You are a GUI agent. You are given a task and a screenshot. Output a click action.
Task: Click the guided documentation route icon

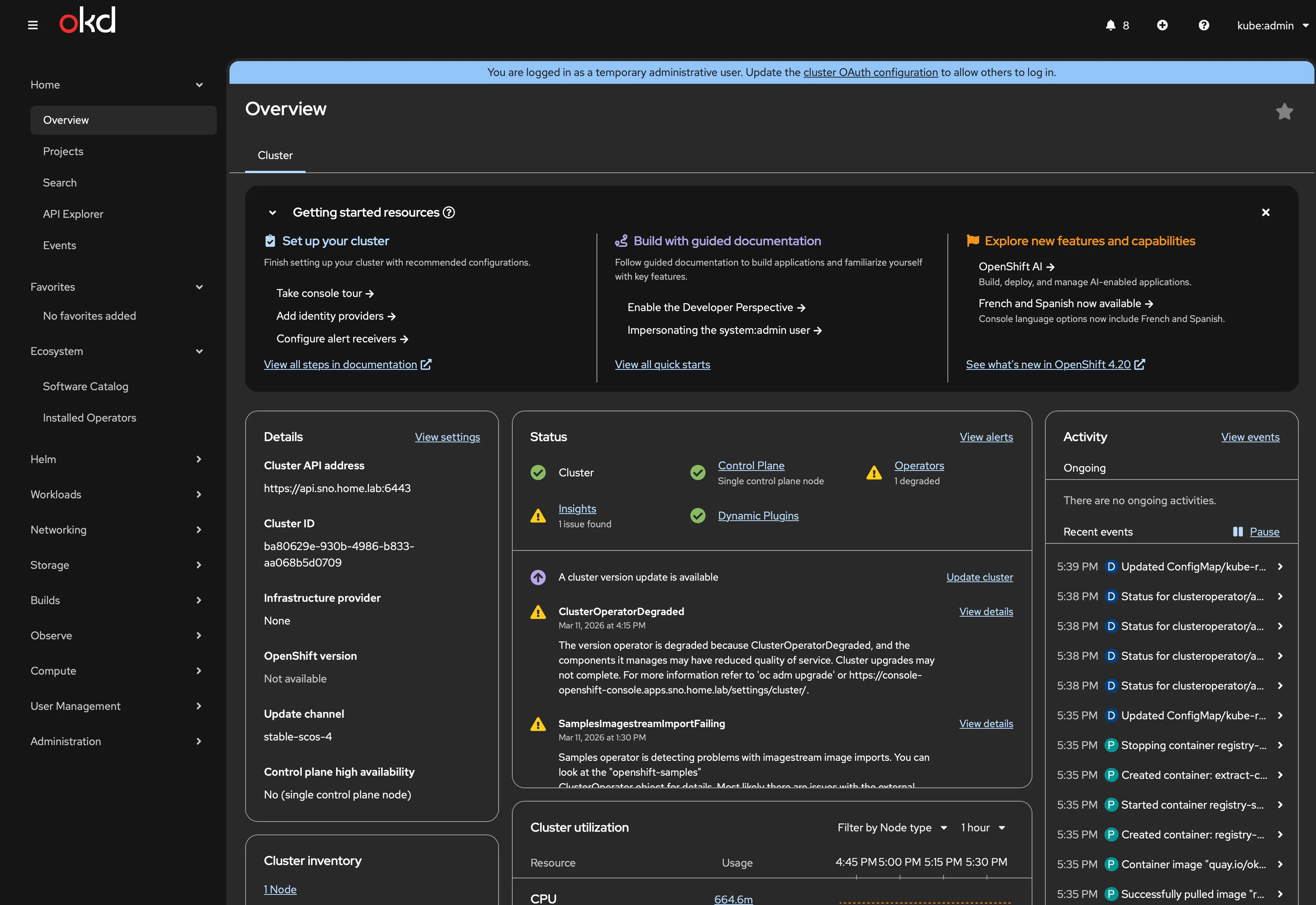click(x=621, y=241)
